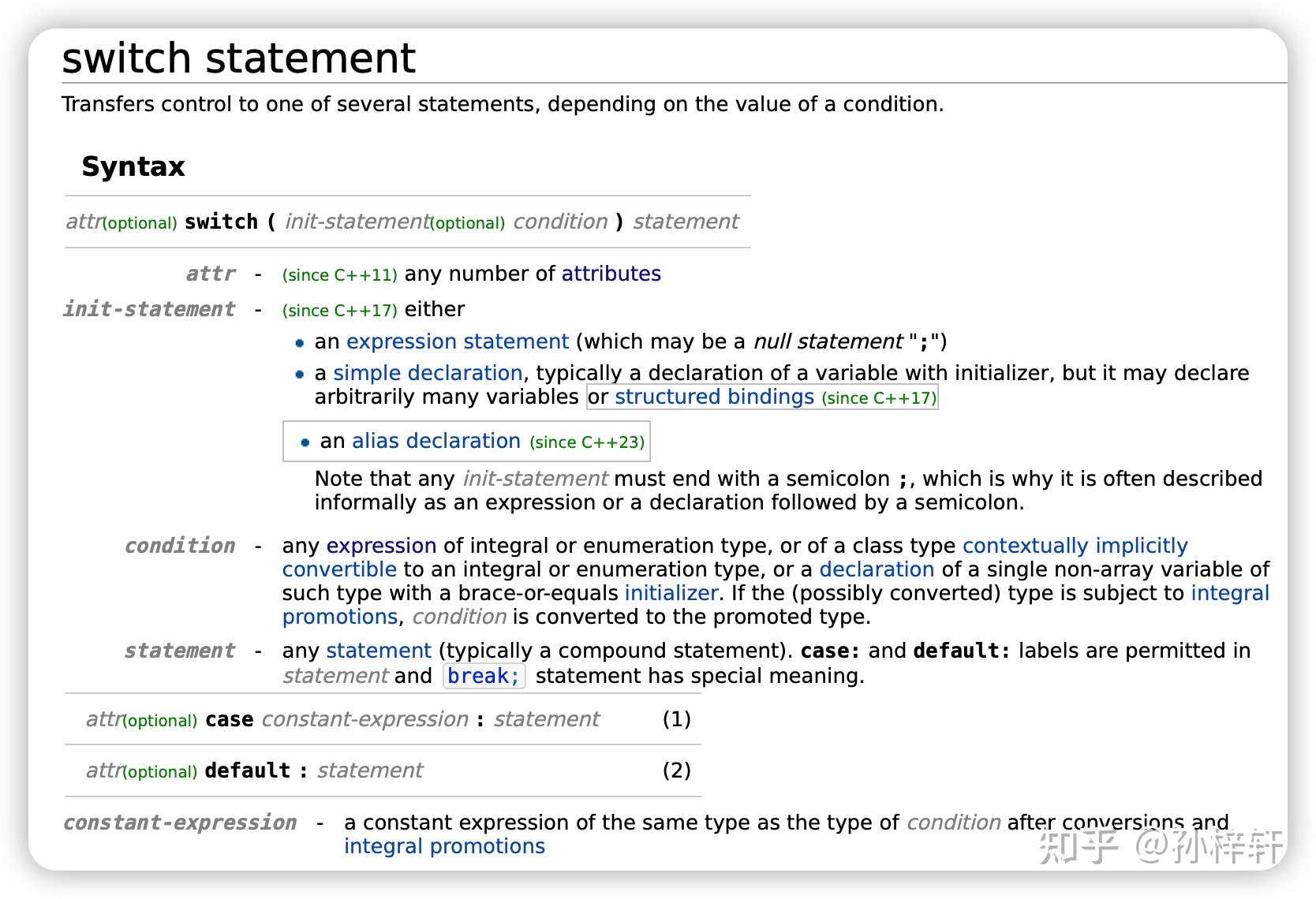Click the 'expression' link under condition
This screenshot has width=1316, height=899.
point(381,546)
